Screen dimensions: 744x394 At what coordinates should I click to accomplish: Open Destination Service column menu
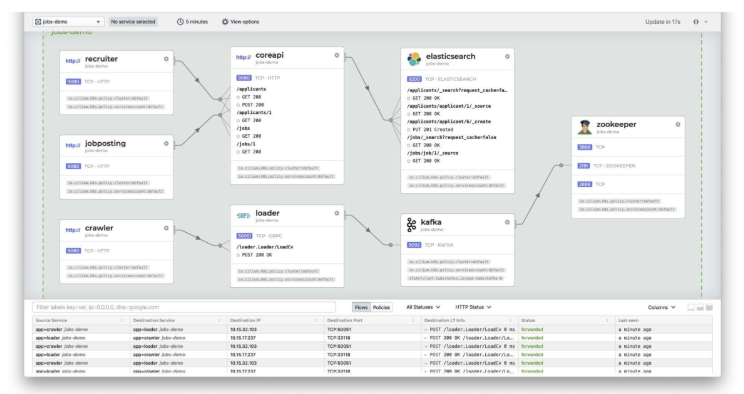point(219,320)
